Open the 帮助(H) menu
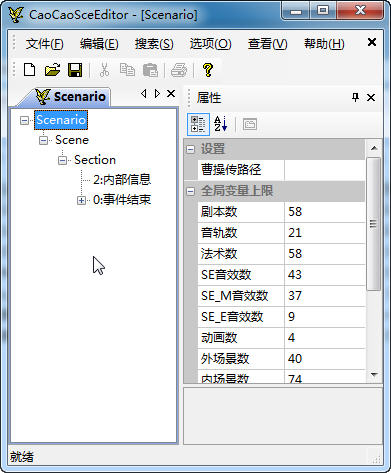The height and width of the screenshot is (473, 391). pyautogui.click(x=324, y=44)
